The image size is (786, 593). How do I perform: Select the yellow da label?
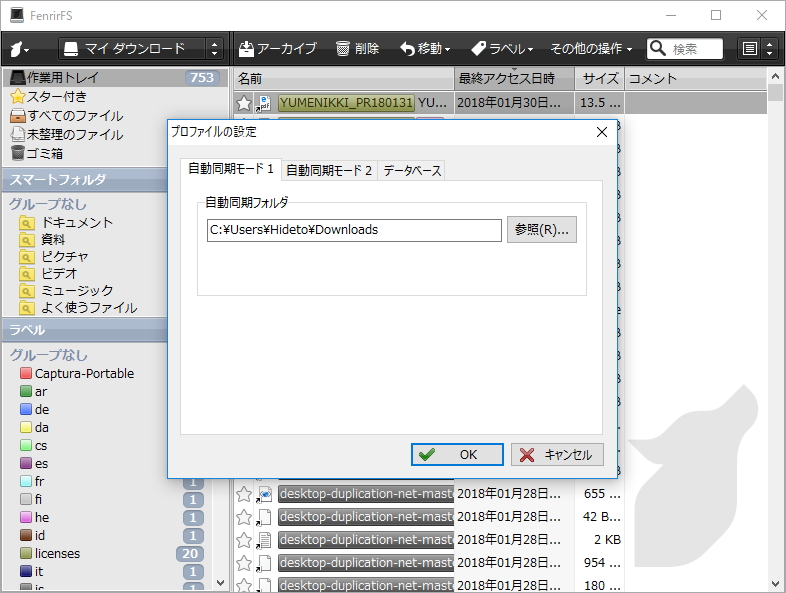tap(35, 428)
